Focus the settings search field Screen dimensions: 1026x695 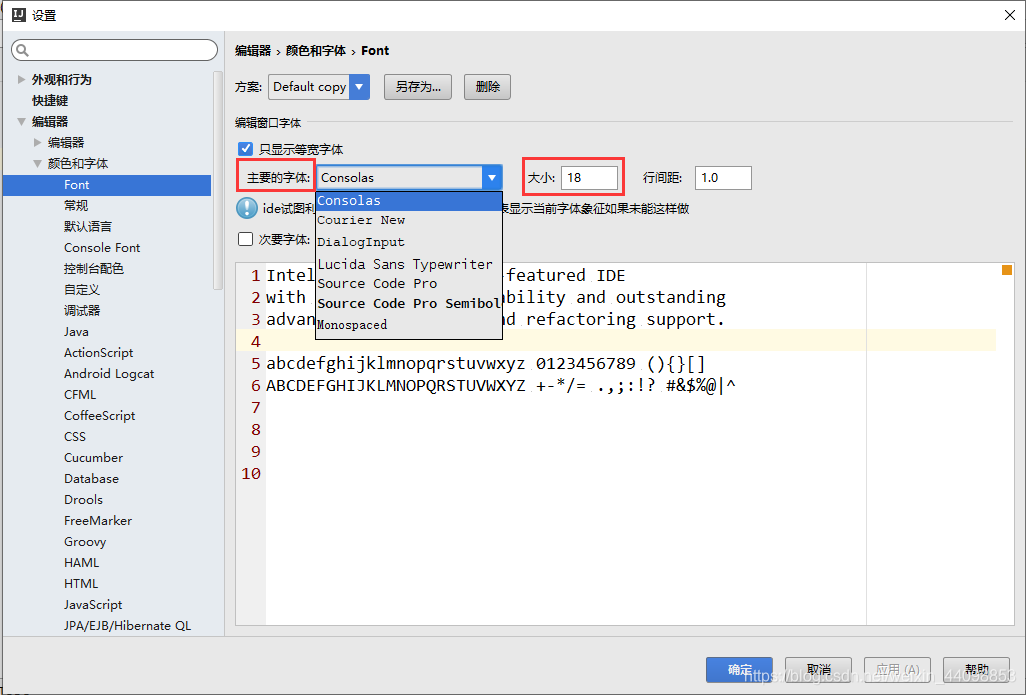click(x=115, y=50)
